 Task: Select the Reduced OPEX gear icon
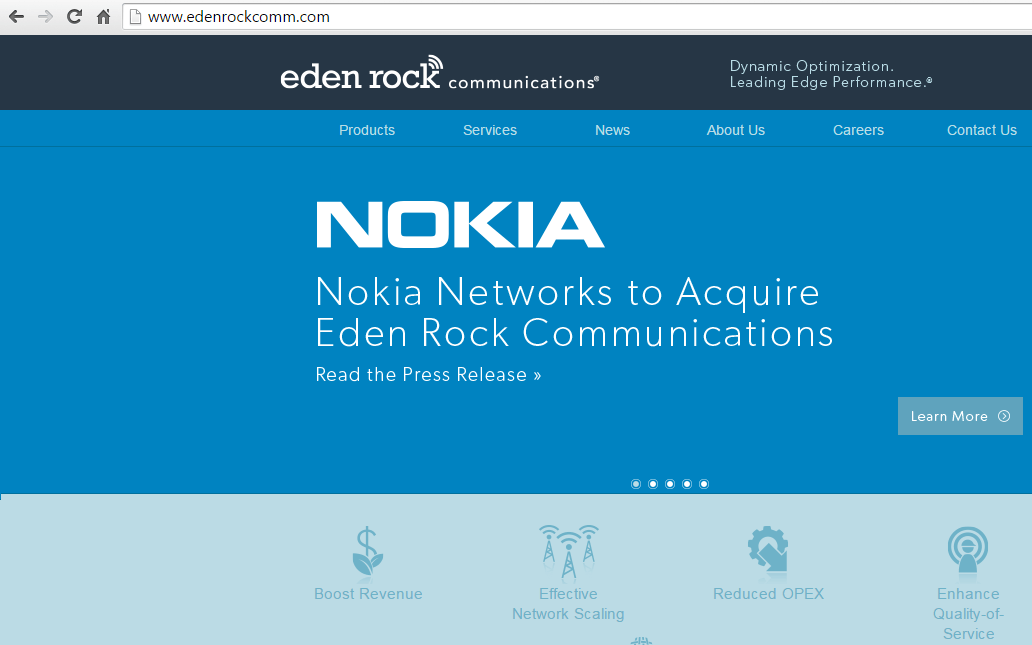pyautogui.click(x=767, y=550)
